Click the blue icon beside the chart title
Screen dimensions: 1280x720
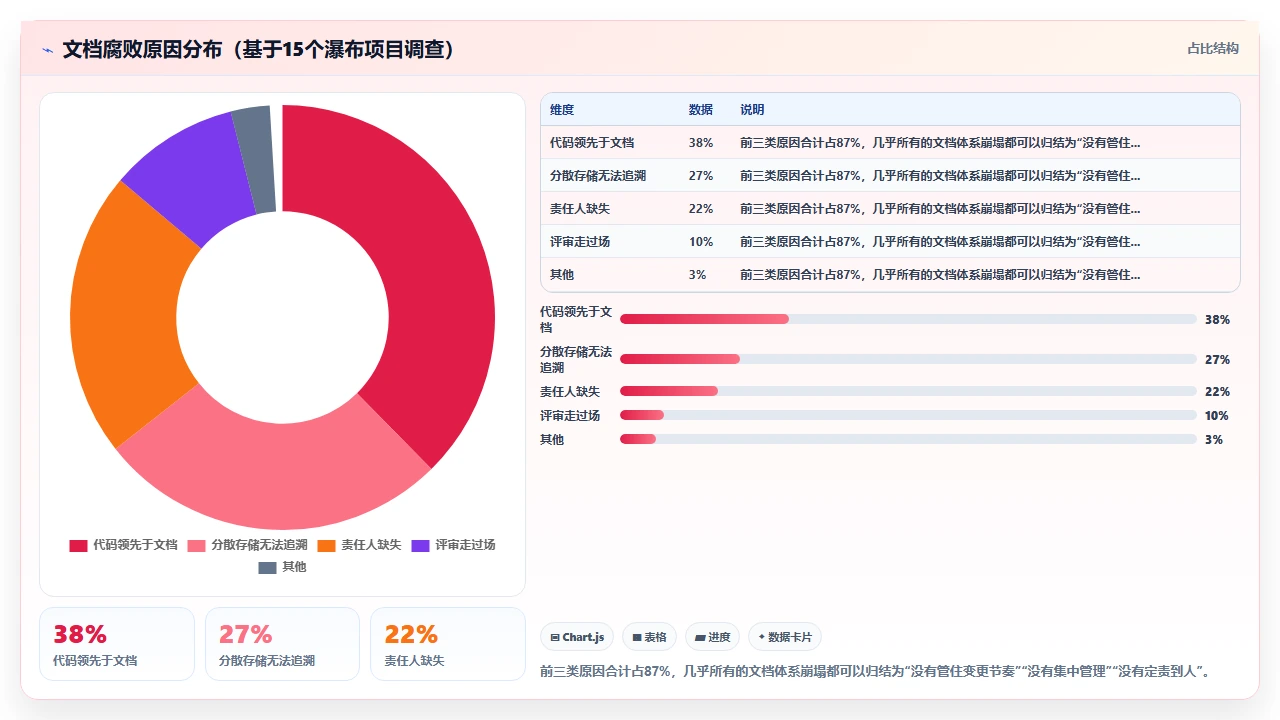coord(47,50)
